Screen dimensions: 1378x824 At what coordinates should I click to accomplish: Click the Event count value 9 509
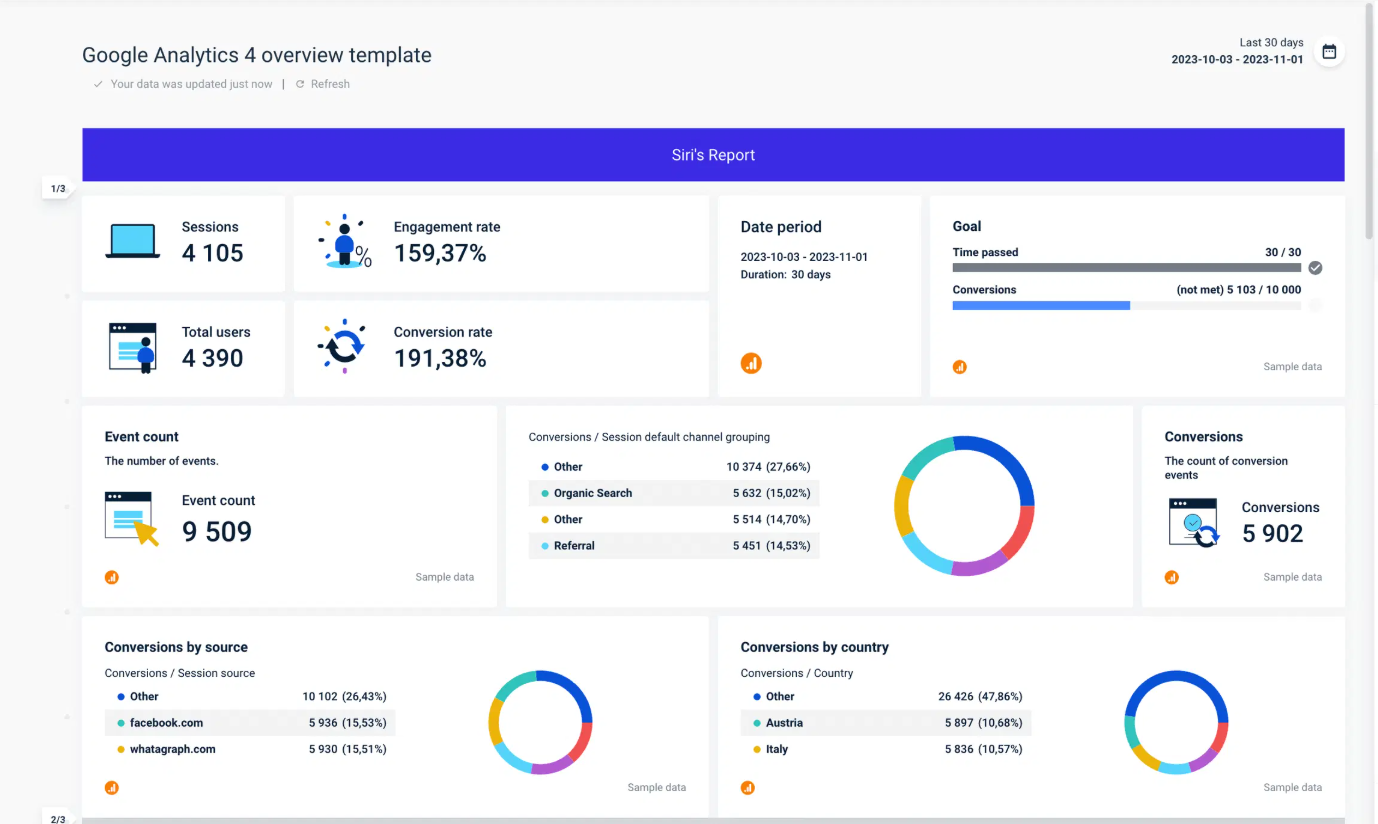click(x=217, y=532)
